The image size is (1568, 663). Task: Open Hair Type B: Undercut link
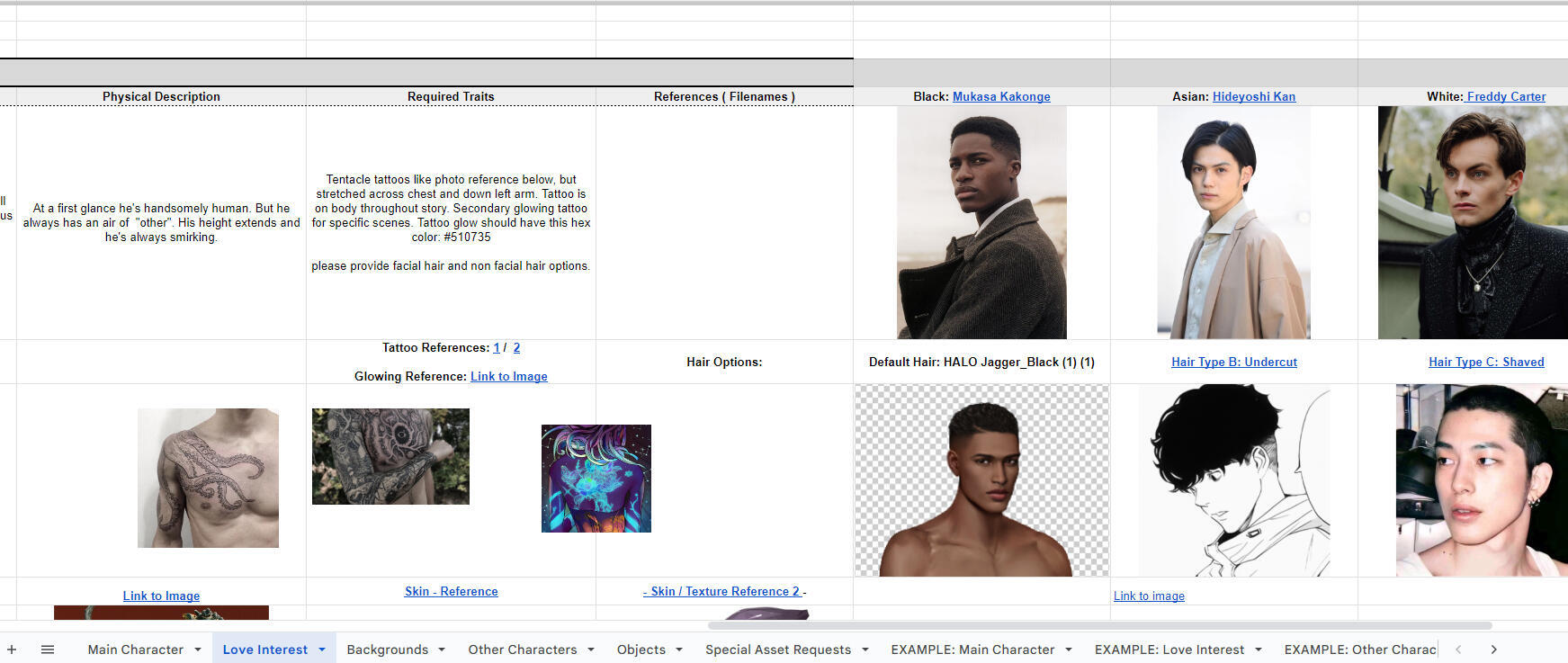tap(1233, 362)
